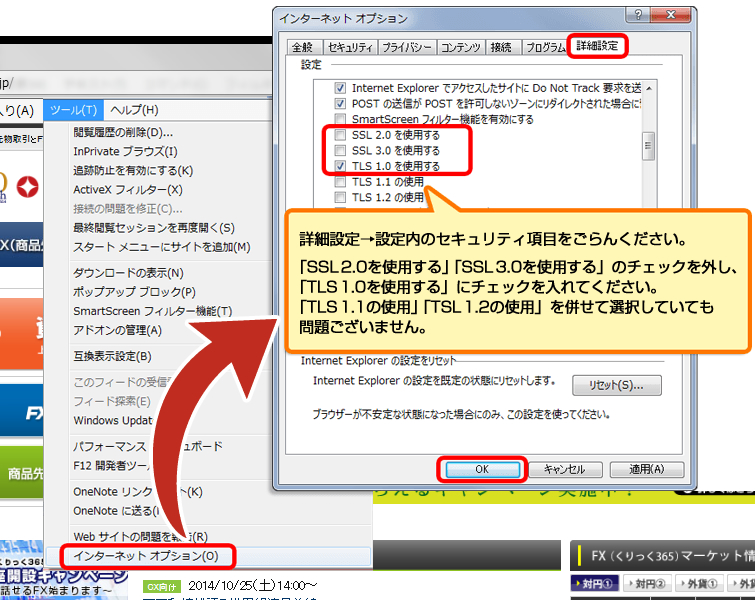Click the リセット(S)... button

(616, 385)
